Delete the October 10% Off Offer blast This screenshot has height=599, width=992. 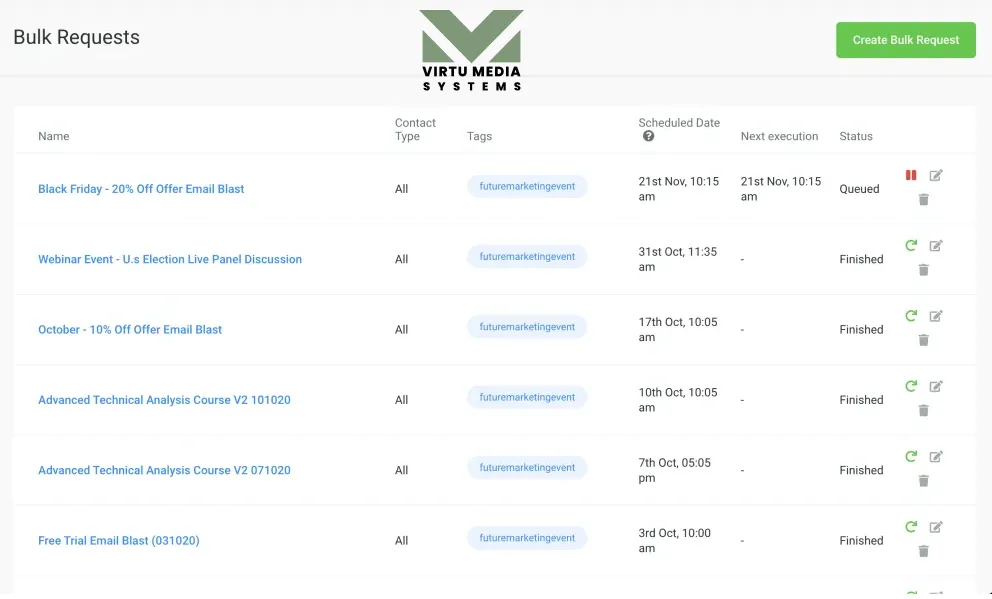(924, 340)
